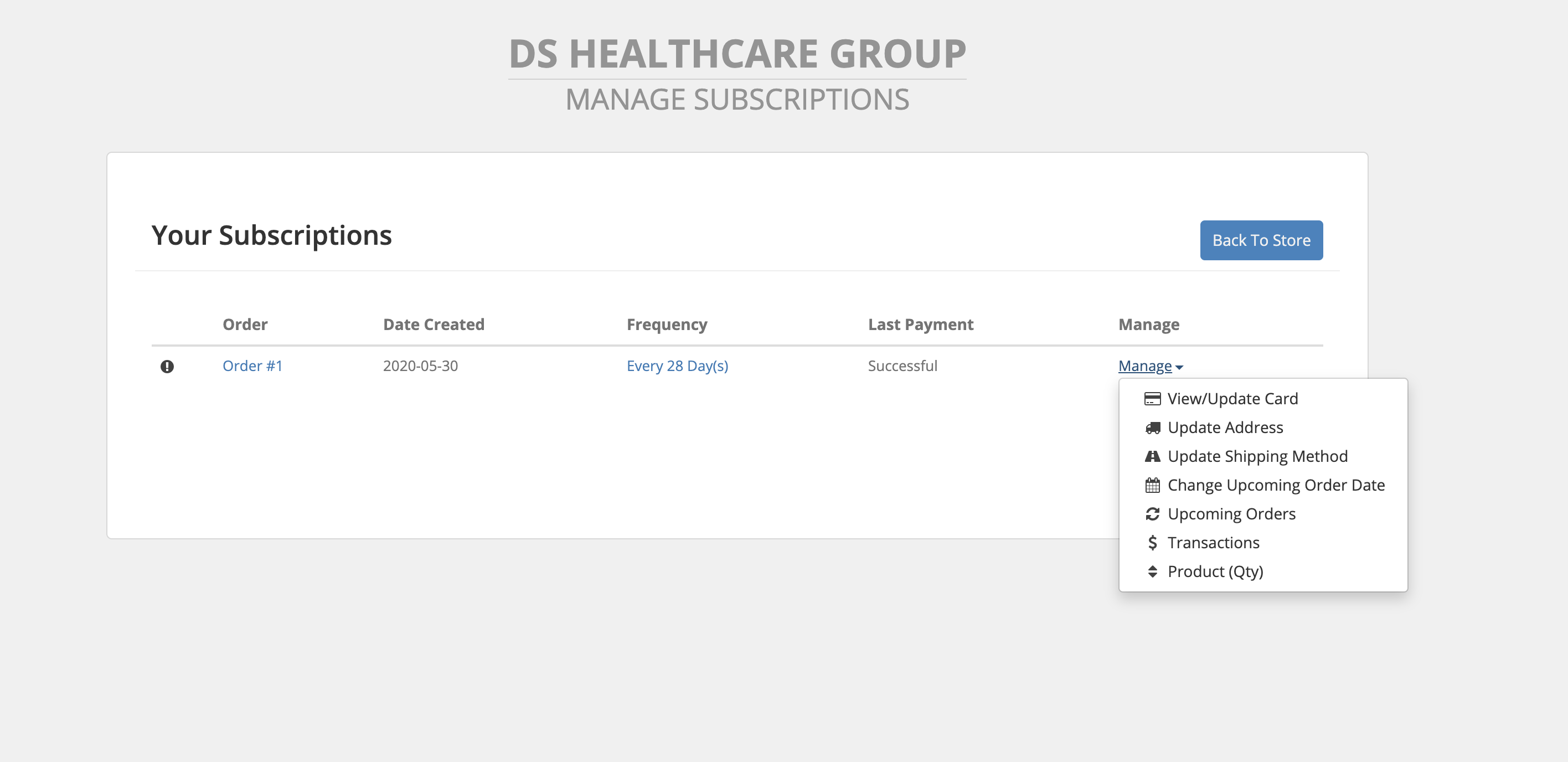Click the credit card icon
Image resolution: width=1568 pixels, height=762 pixels.
pyautogui.click(x=1152, y=399)
